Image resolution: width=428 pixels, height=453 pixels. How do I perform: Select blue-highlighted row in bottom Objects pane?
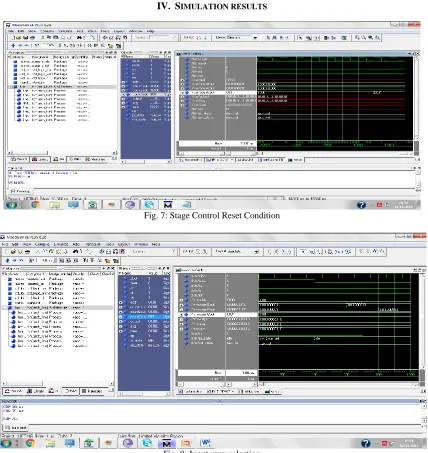point(144,316)
